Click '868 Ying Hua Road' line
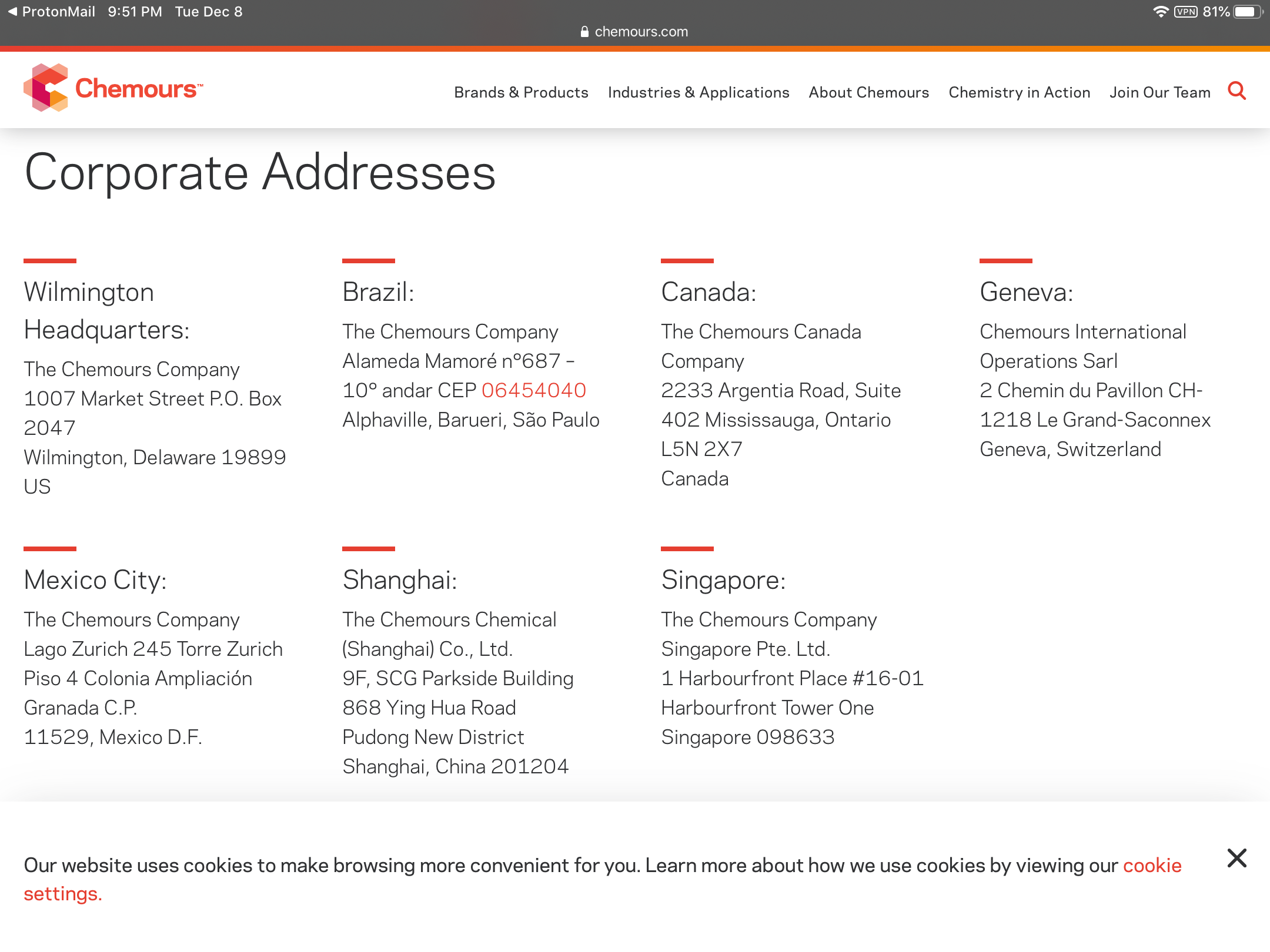The width and height of the screenshot is (1270, 952). pyautogui.click(x=429, y=708)
